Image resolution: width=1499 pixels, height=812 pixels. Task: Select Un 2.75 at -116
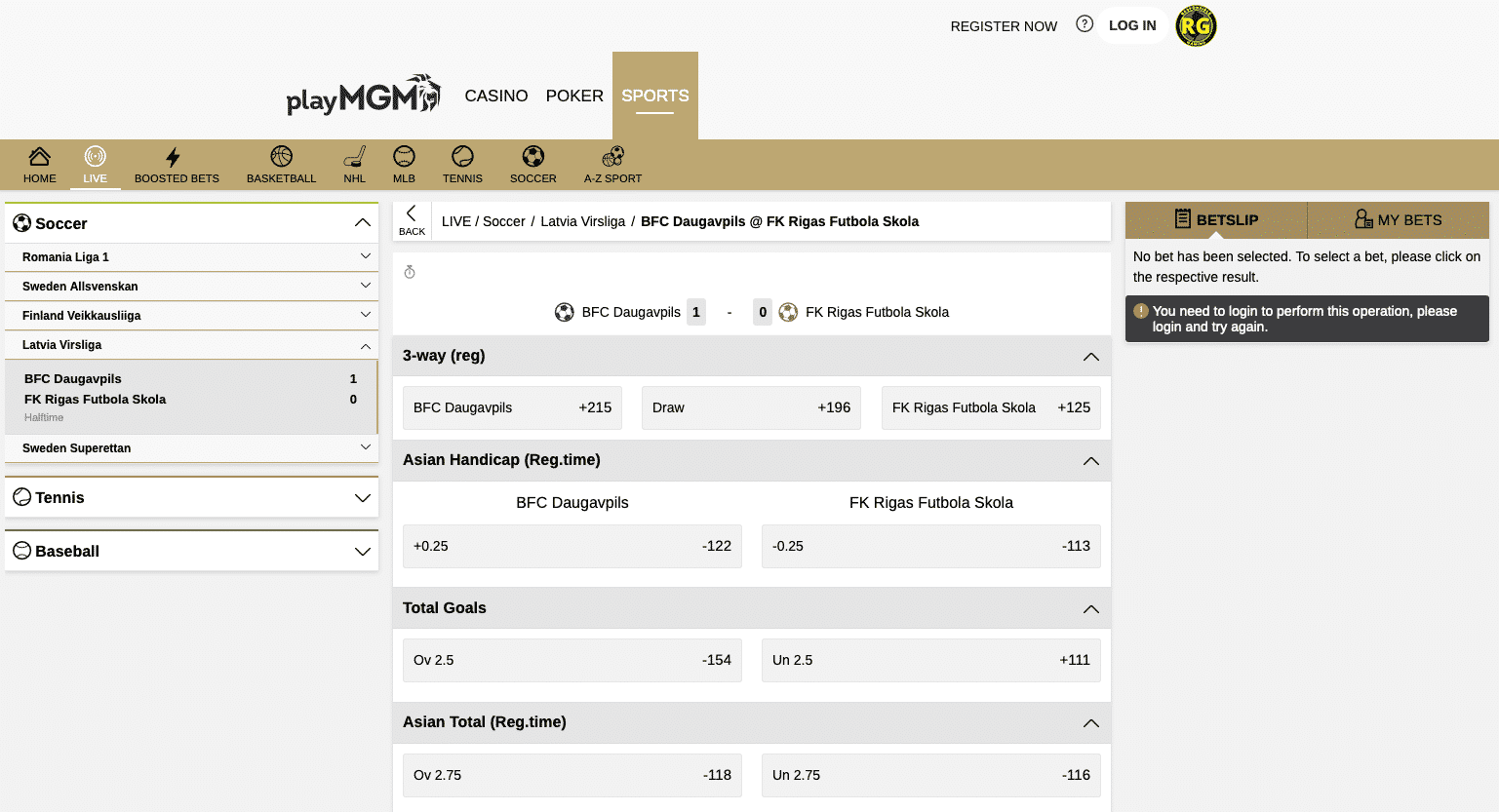tap(931, 775)
